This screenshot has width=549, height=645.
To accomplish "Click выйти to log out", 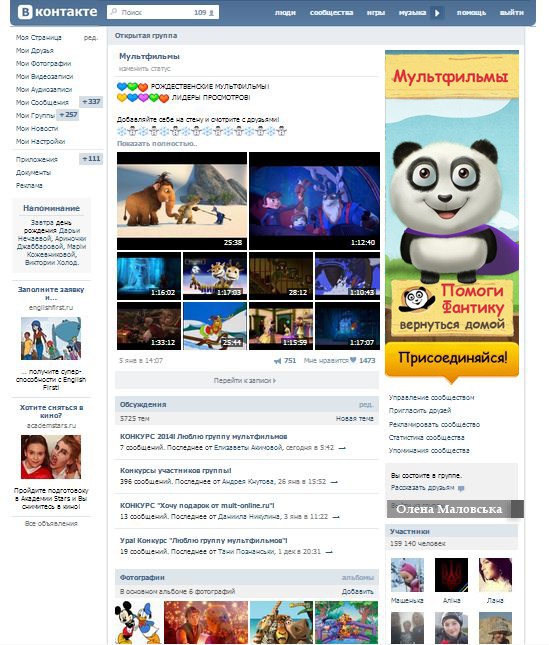I will pos(512,13).
